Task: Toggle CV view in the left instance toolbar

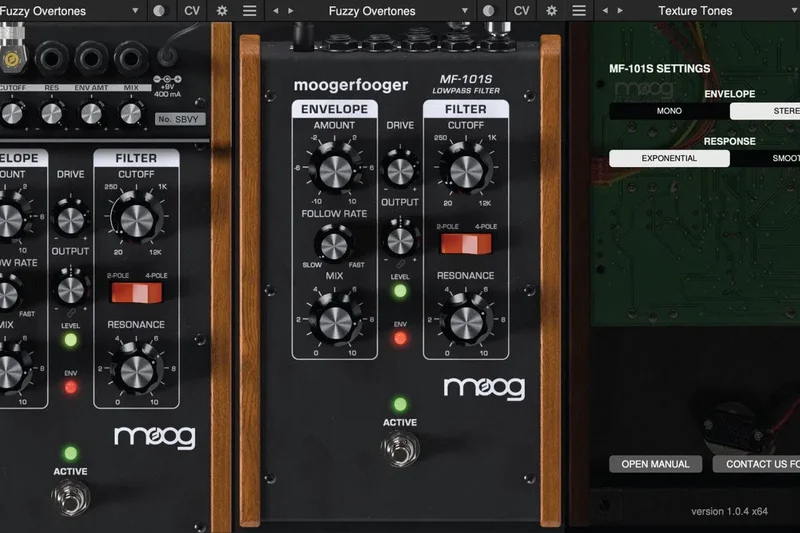Action: pyautogui.click(x=192, y=11)
